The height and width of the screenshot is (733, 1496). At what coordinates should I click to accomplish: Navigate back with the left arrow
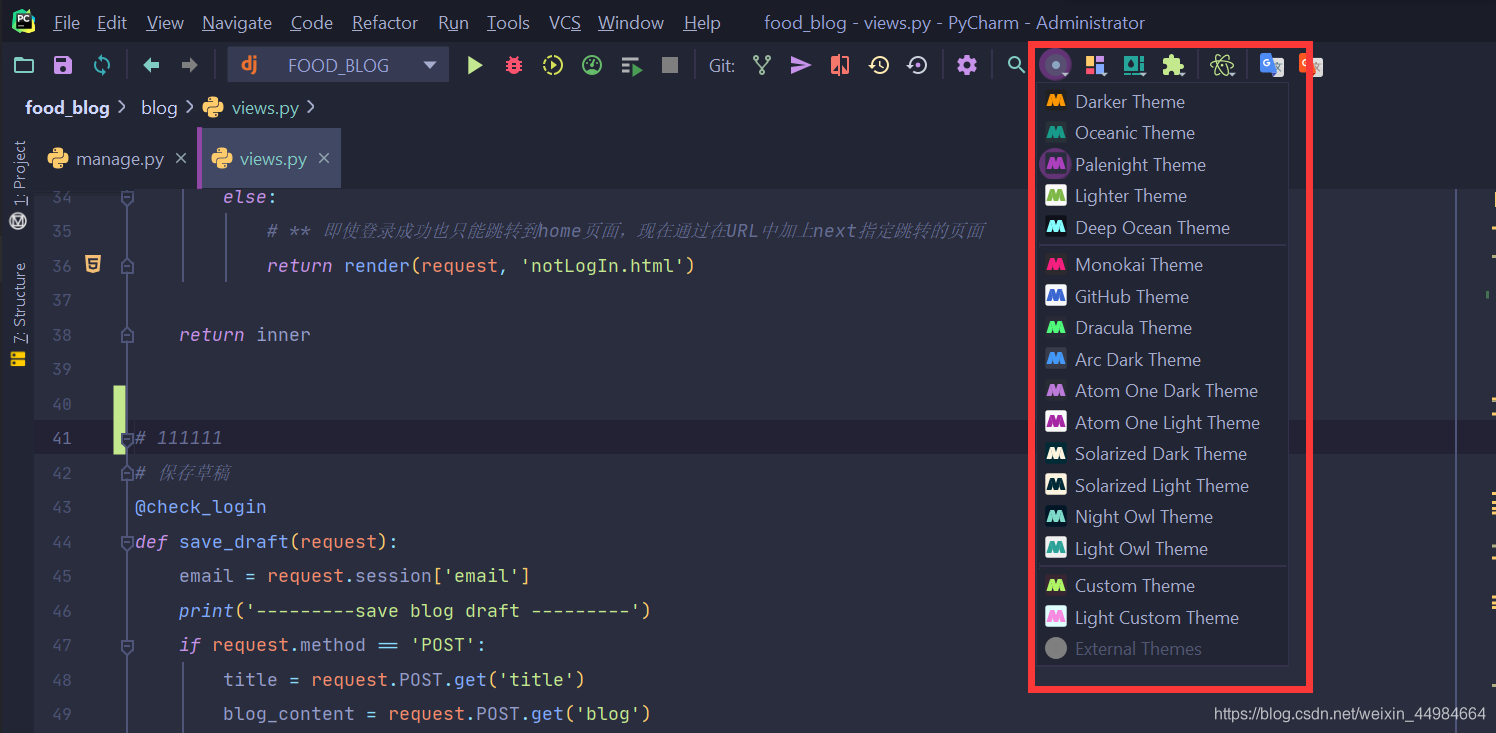click(151, 66)
